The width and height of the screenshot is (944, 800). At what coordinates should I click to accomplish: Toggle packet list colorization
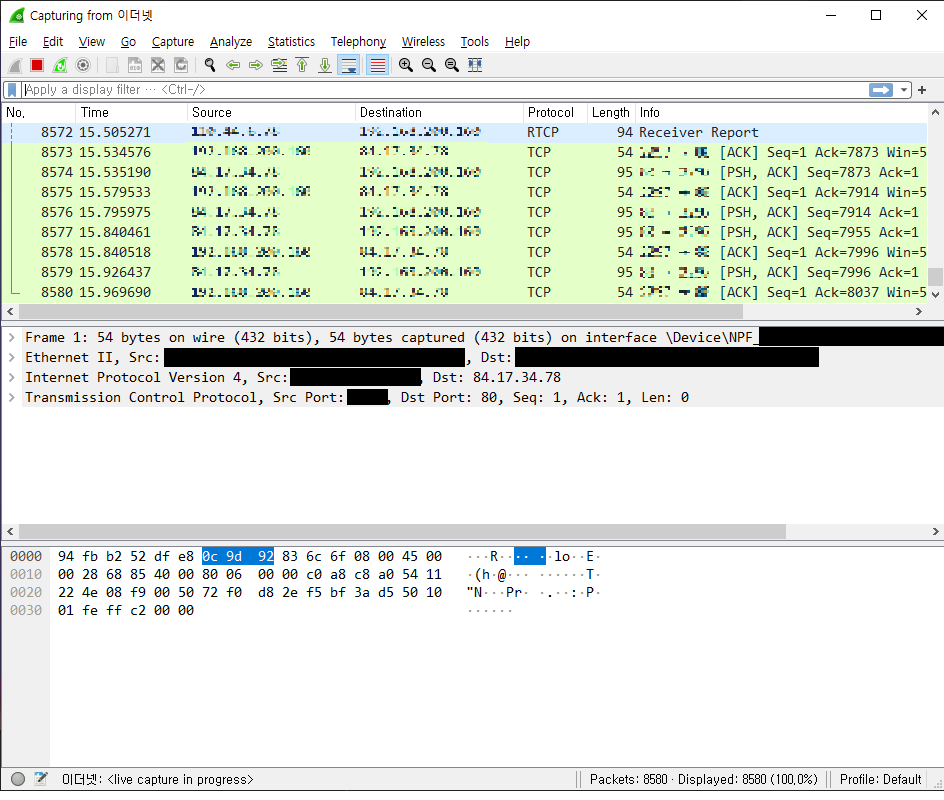click(377, 65)
